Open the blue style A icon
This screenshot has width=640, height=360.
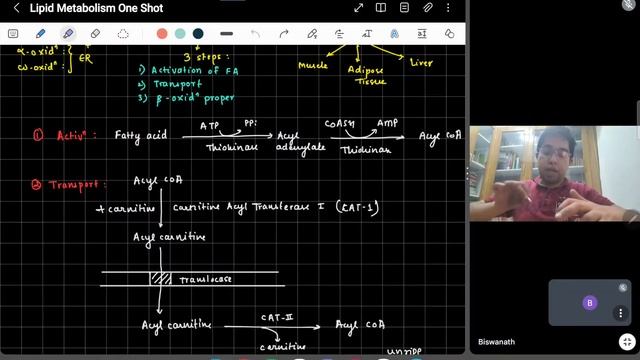tap(394, 33)
